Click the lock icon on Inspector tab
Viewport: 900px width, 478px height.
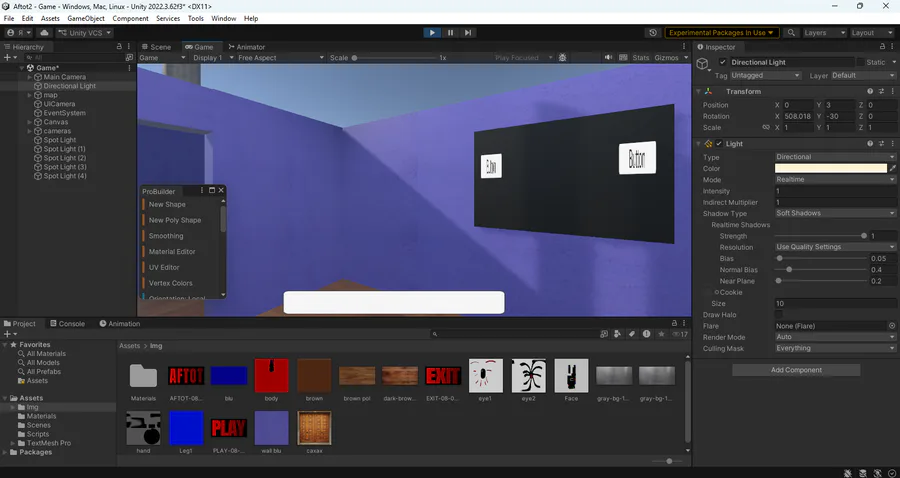pyautogui.click(x=882, y=46)
